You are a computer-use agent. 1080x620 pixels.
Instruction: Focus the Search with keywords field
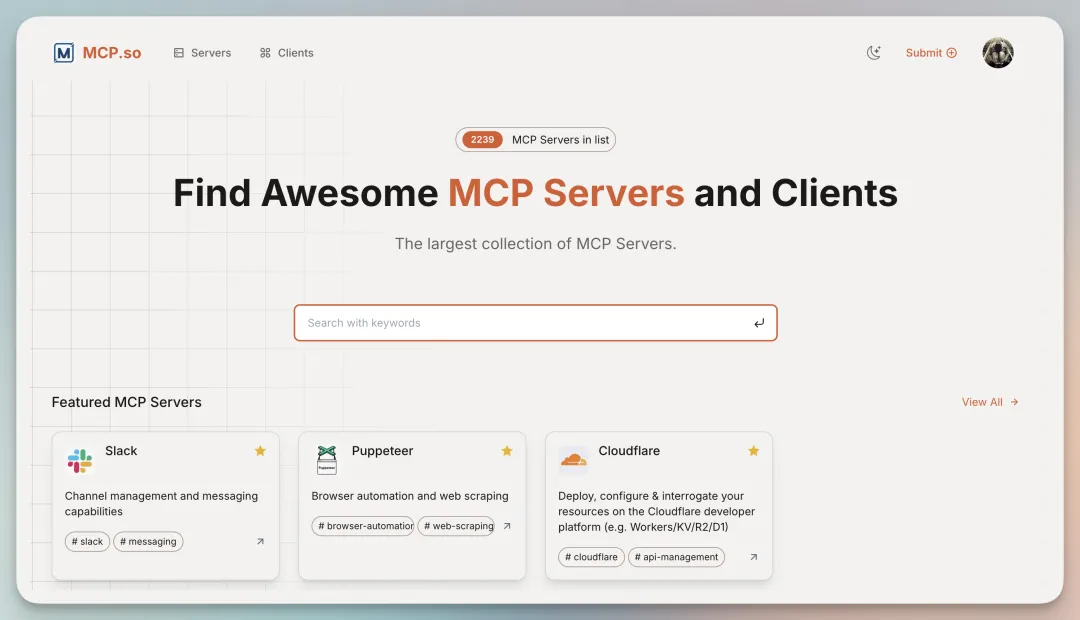[x=535, y=323]
